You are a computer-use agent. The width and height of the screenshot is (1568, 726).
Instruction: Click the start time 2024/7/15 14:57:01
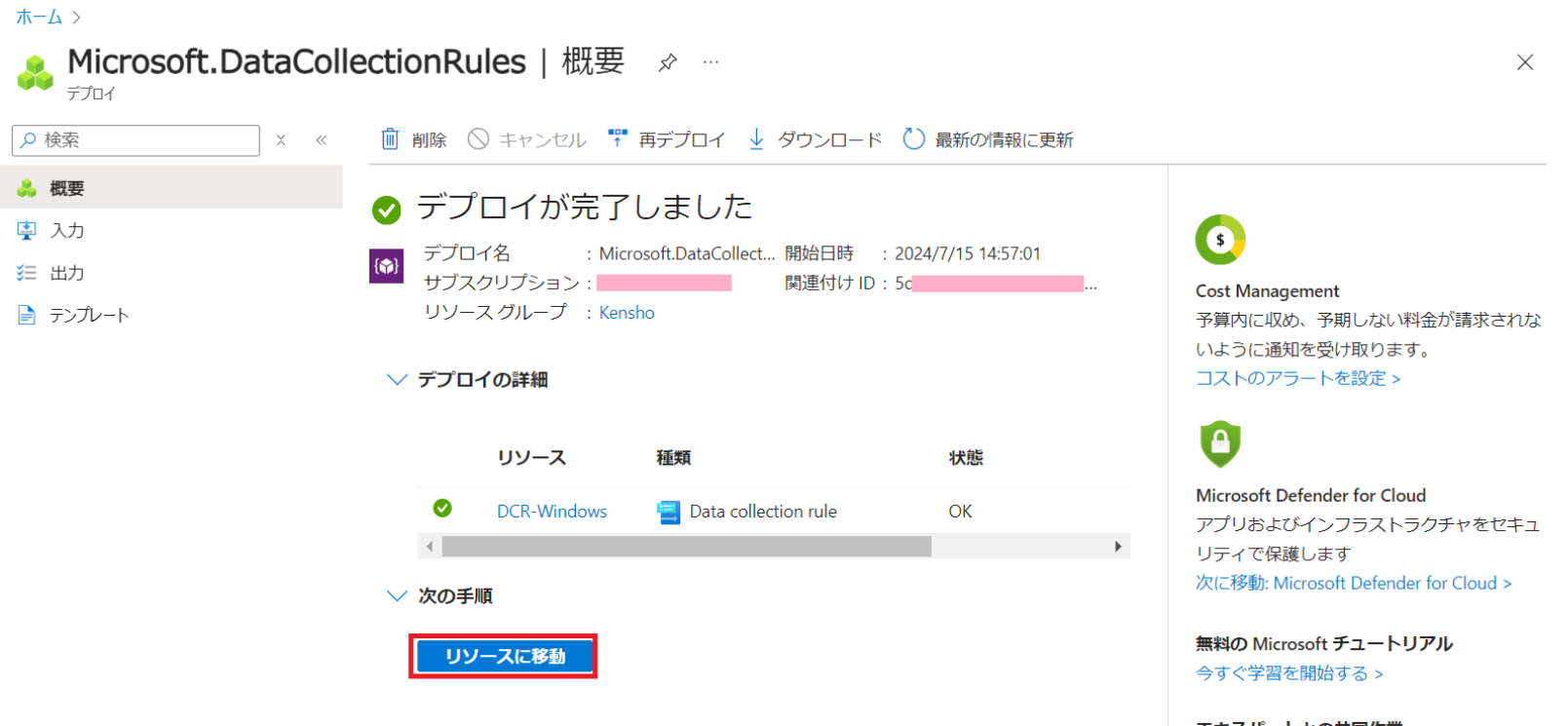click(968, 253)
